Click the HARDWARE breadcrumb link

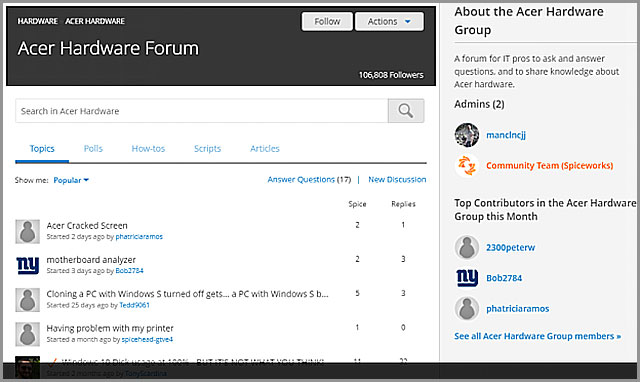tap(38, 21)
